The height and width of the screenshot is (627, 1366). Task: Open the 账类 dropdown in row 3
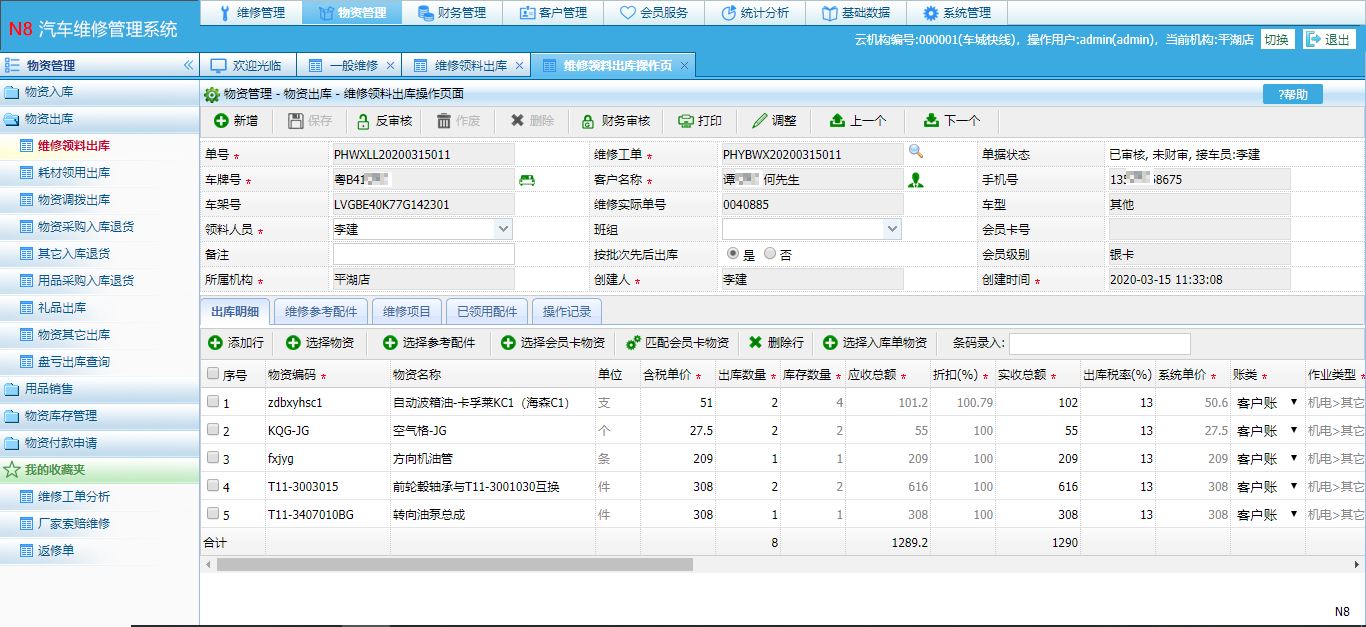tap(1266, 458)
